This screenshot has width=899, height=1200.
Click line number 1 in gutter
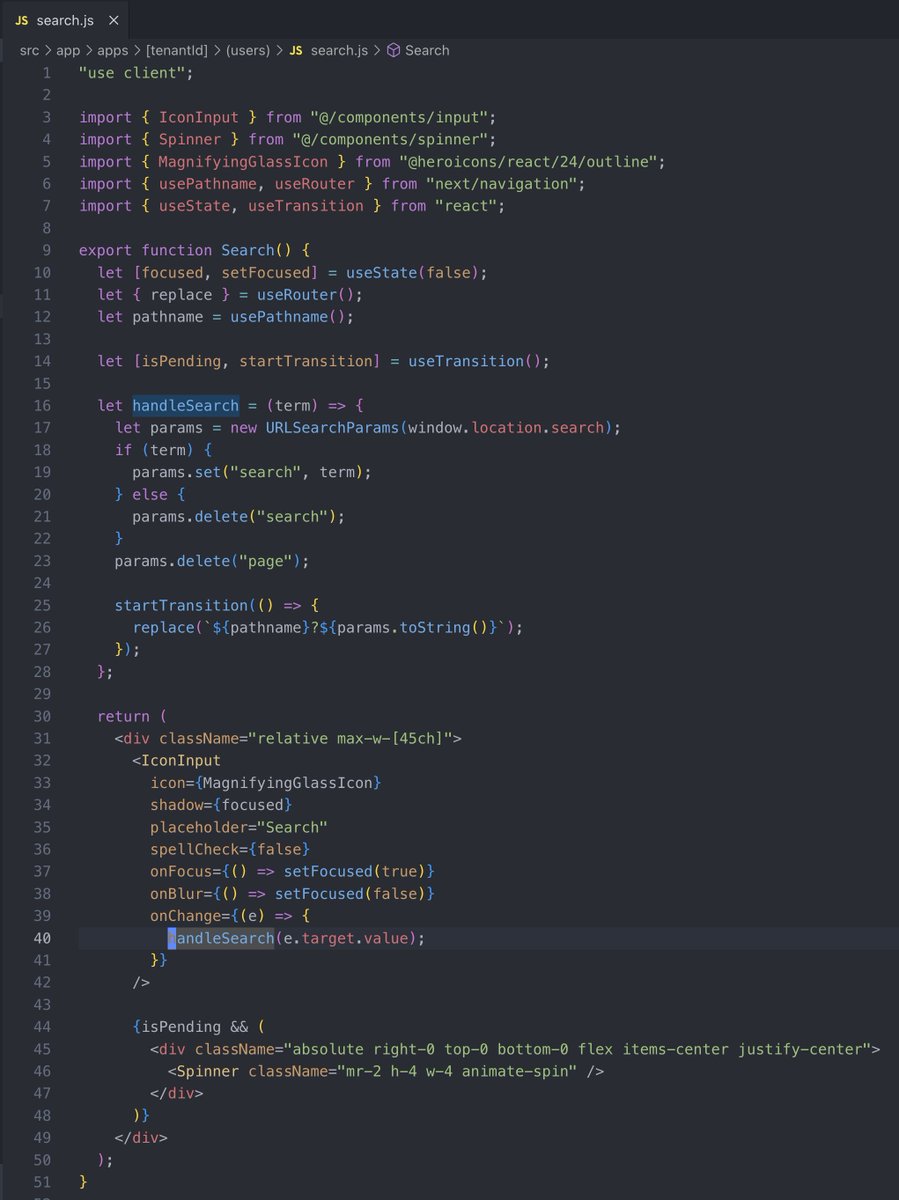[x=45, y=73]
